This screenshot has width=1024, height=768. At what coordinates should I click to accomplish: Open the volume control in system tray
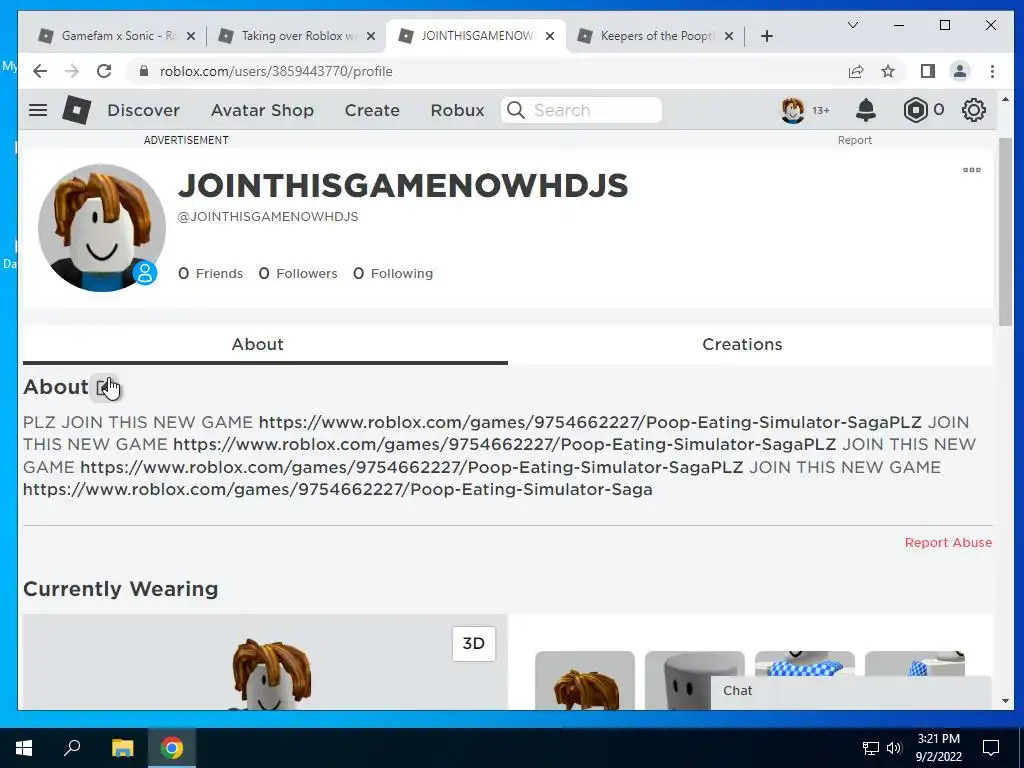coord(894,748)
